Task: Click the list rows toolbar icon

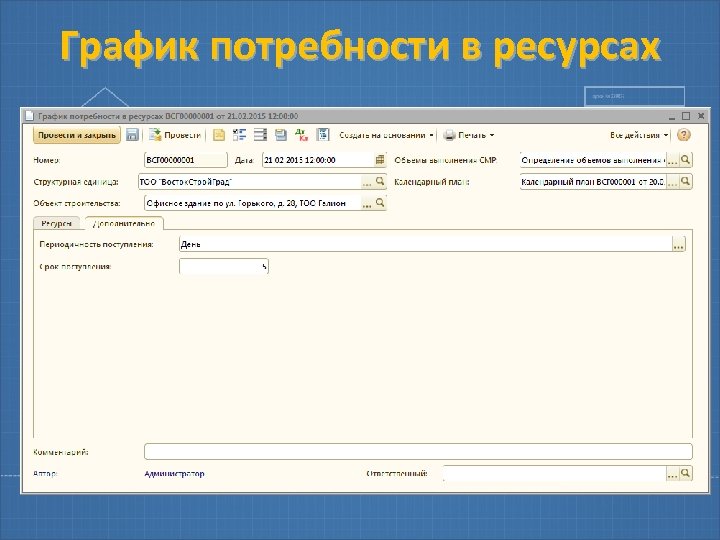Action: click(260, 135)
